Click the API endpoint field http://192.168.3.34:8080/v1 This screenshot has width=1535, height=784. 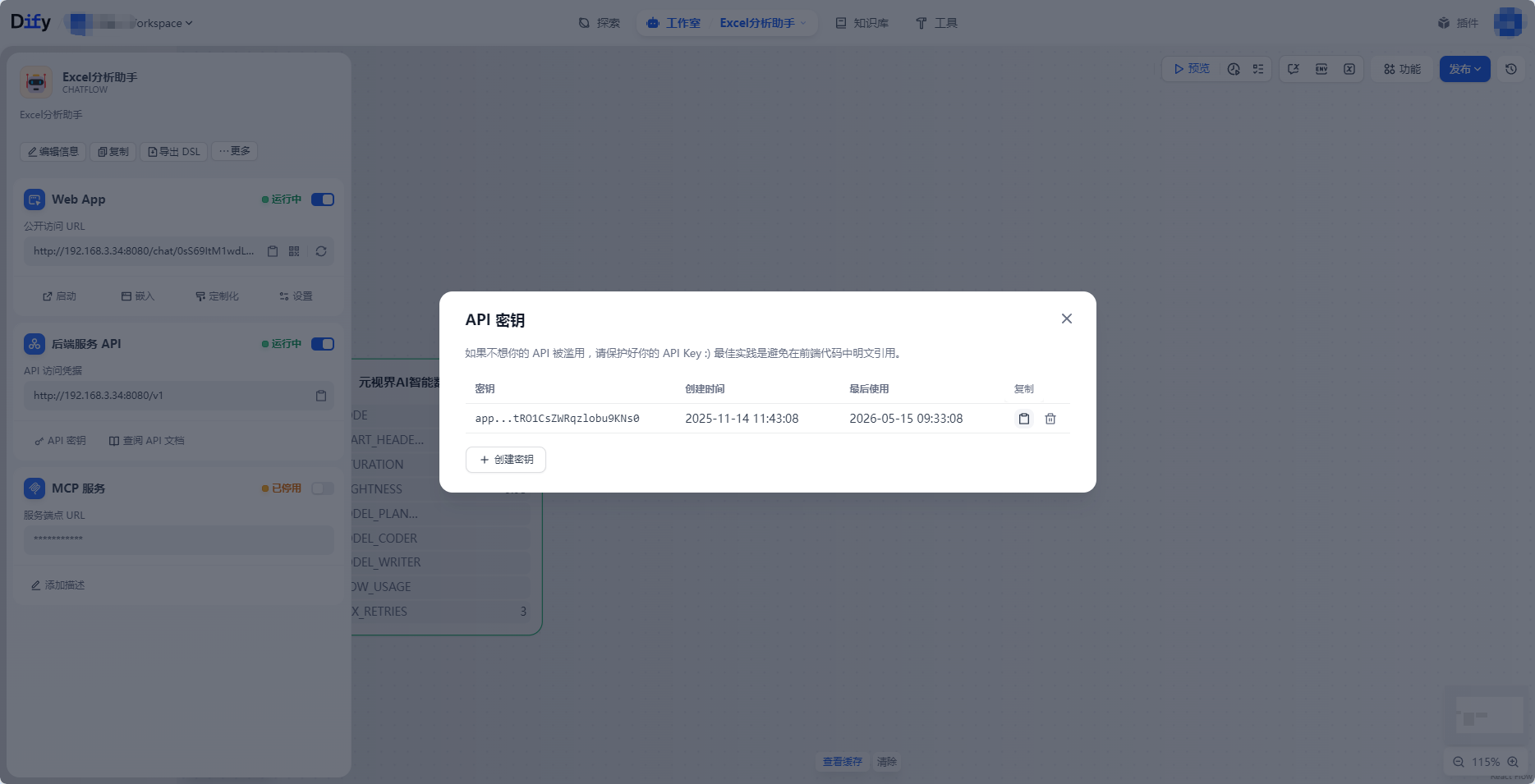pyautogui.click(x=179, y=396)
